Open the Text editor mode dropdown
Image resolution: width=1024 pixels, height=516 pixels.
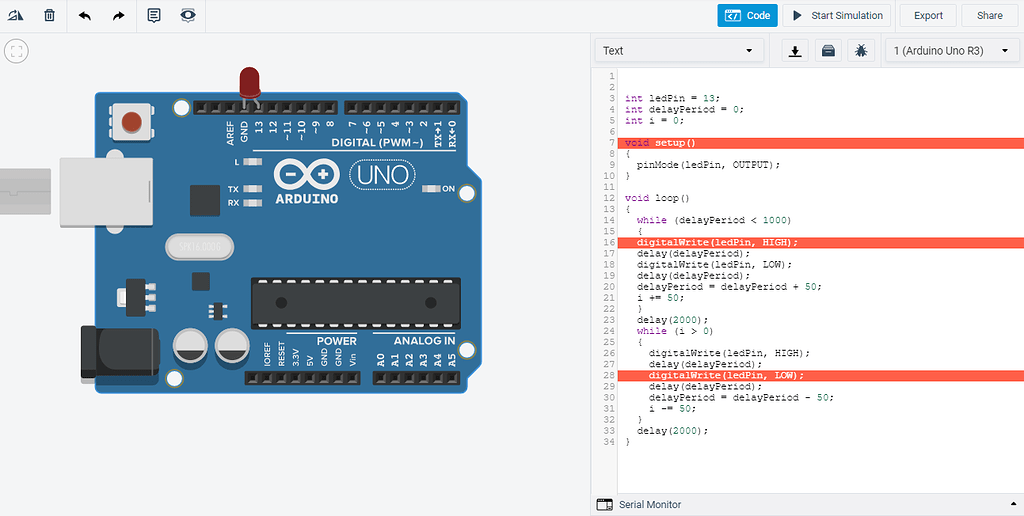tap(678, 51)
